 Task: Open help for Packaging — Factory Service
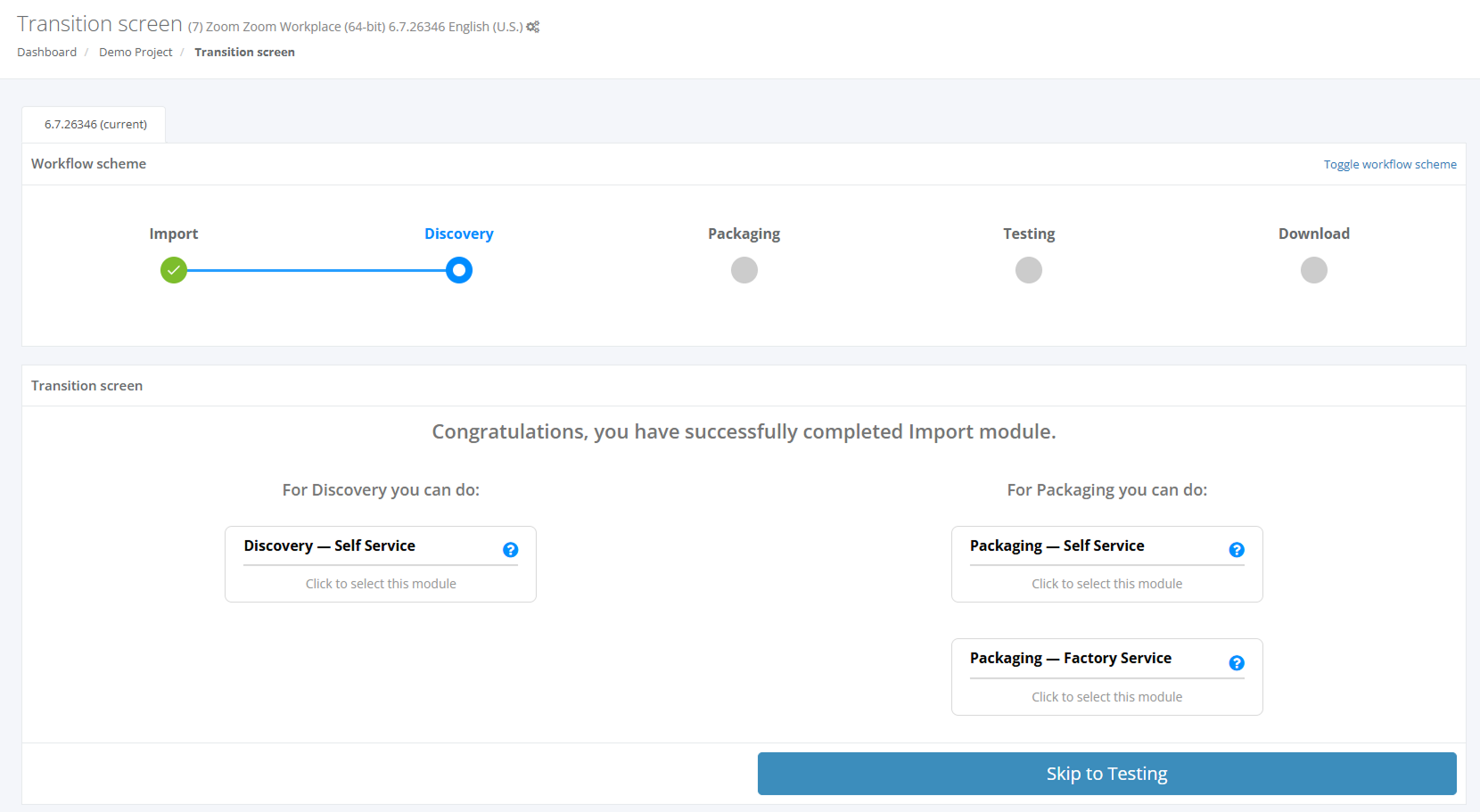1237,663
